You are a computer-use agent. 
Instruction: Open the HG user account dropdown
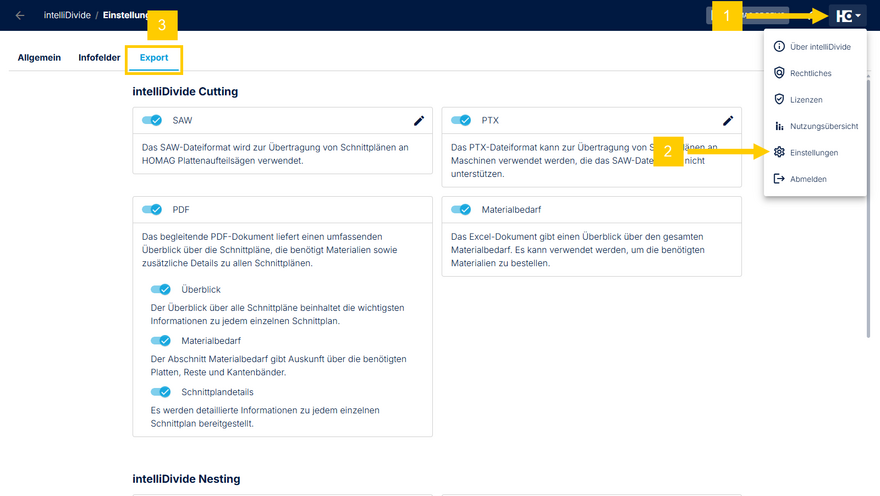(x=844, y=16)
